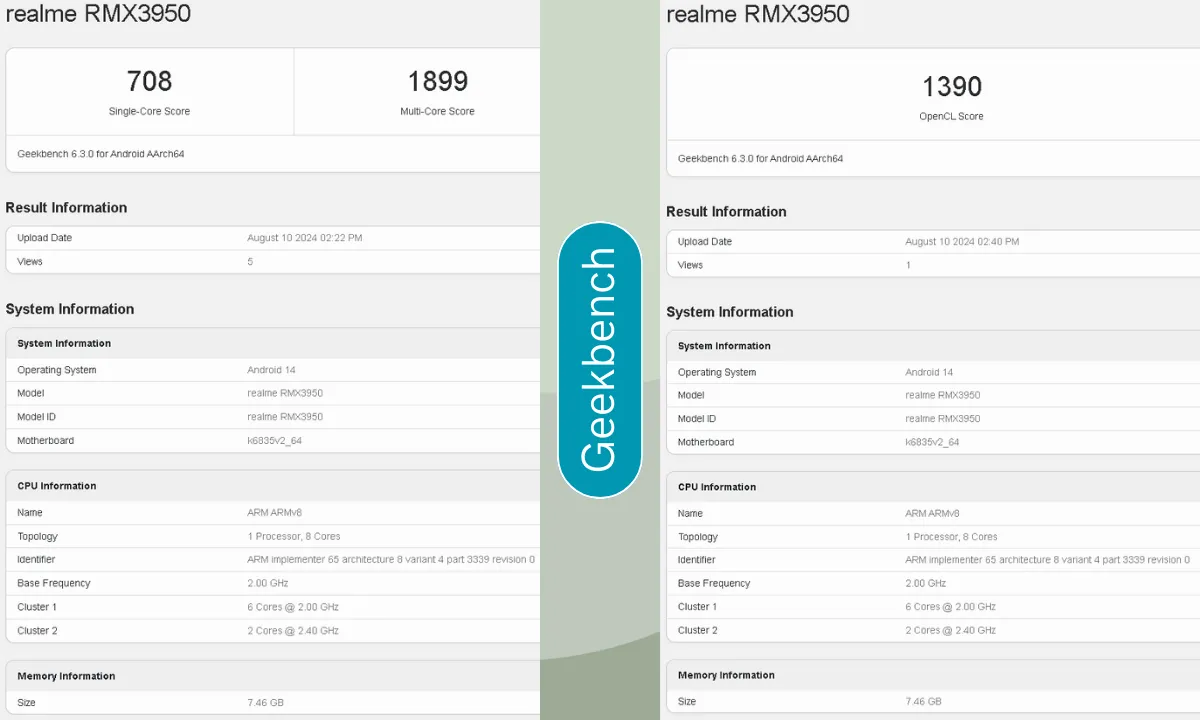Click memory size "7.46 GB" on the OpenCL page
1200x720 pixels.
tap(923, 702)
